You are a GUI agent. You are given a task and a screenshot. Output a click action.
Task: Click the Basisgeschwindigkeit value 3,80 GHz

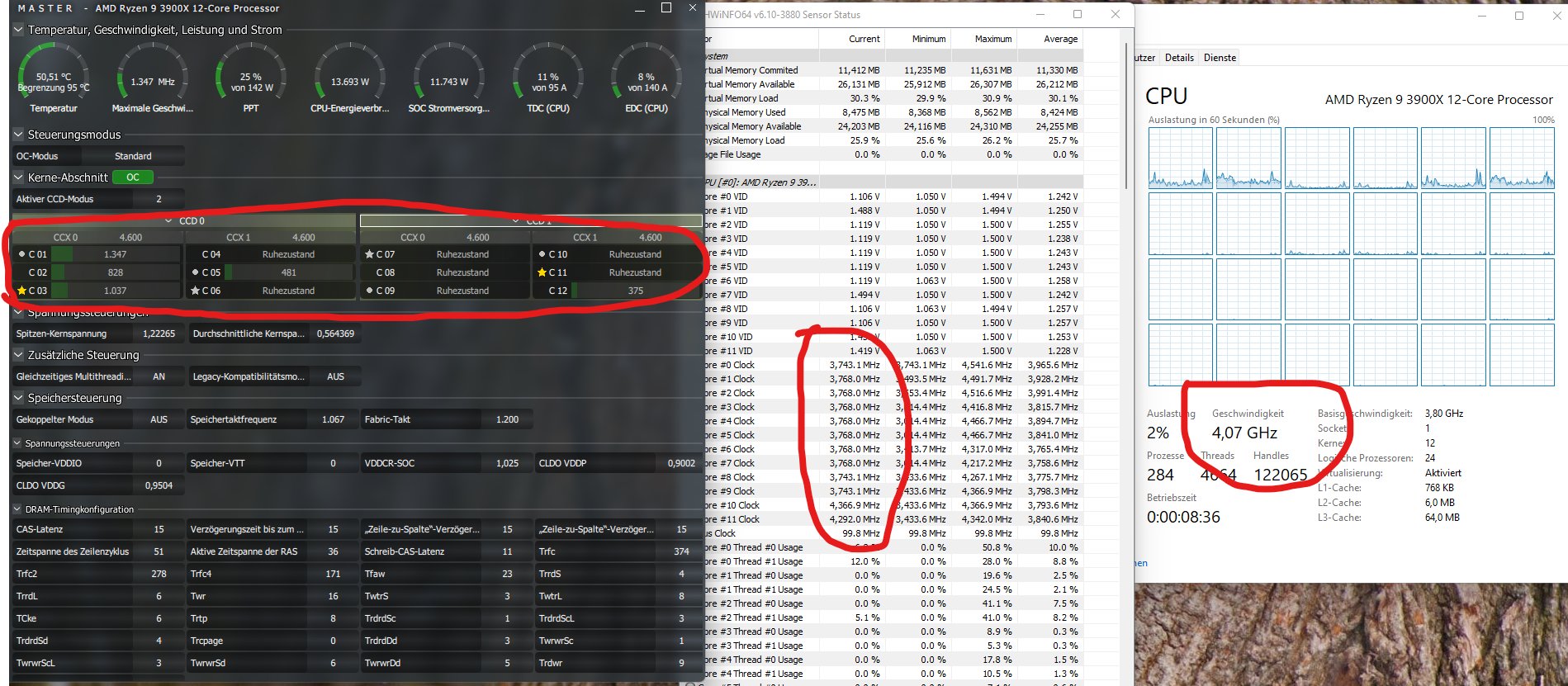[x=1444, y=414]
